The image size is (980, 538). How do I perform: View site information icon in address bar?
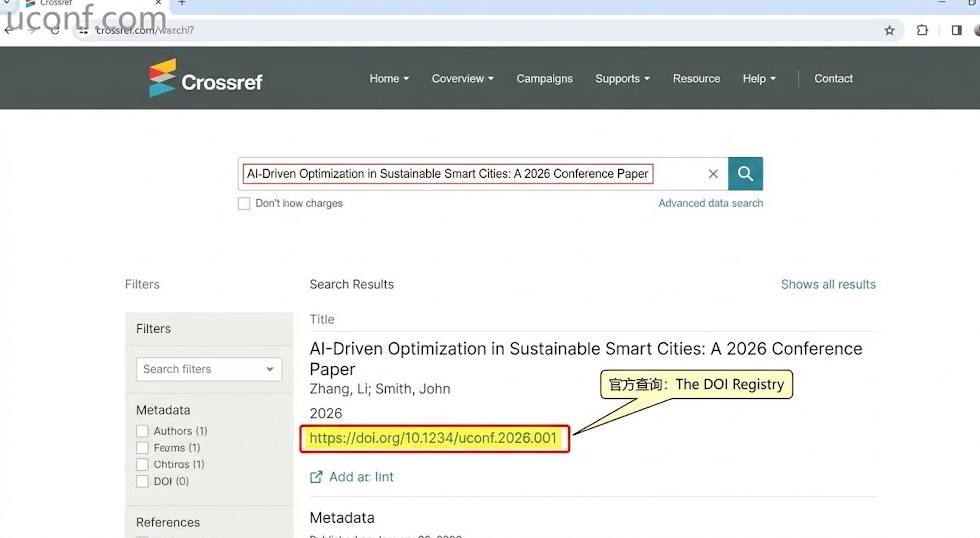82,30
